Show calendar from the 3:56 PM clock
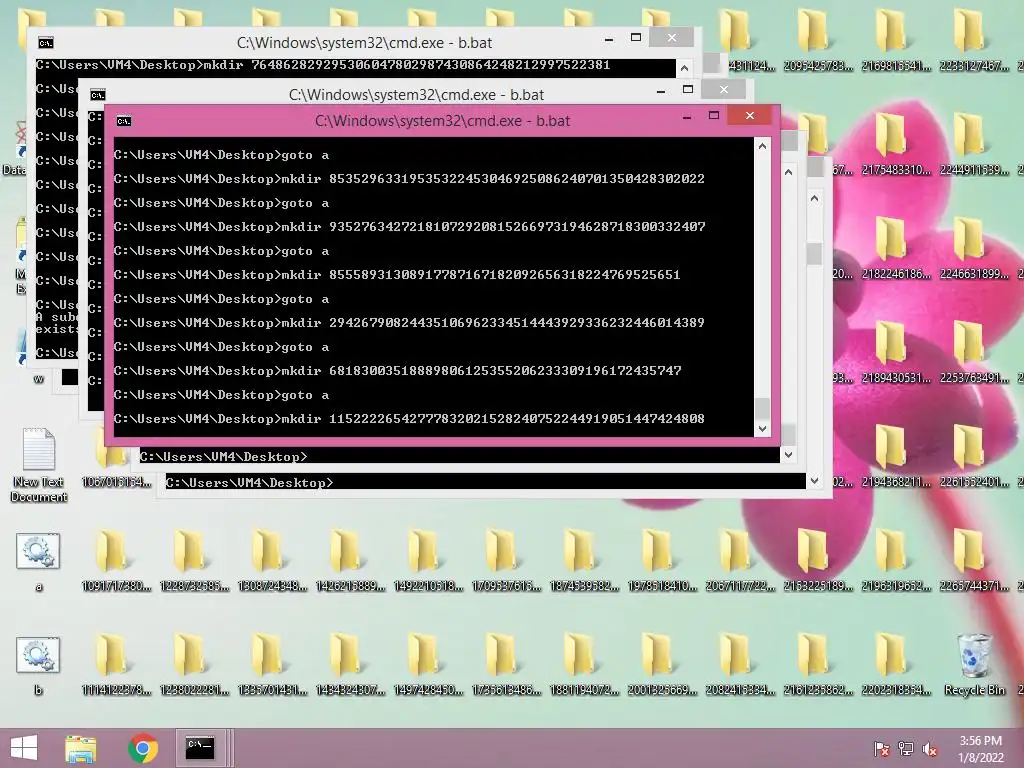Screen dimensions: 1024x768 (980, 749)
